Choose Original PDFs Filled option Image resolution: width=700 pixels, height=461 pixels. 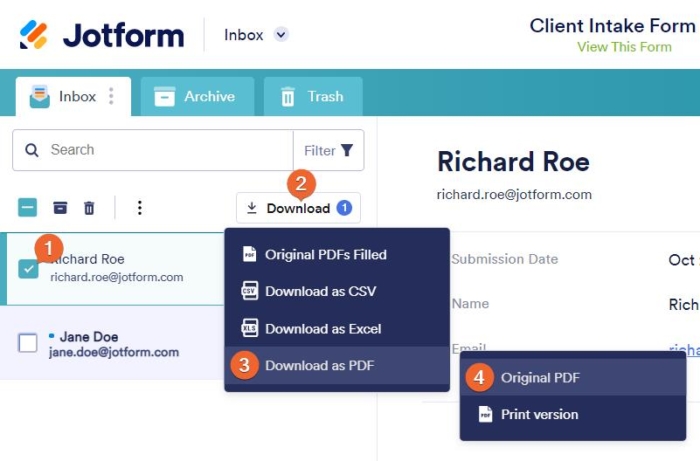coord(337,255)
